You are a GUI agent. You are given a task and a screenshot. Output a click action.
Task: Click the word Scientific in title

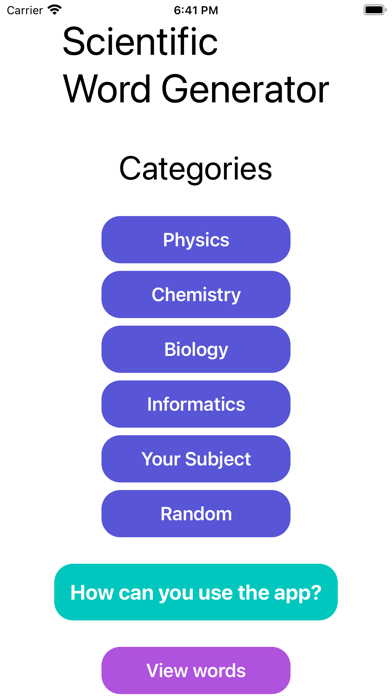[140, 41]
